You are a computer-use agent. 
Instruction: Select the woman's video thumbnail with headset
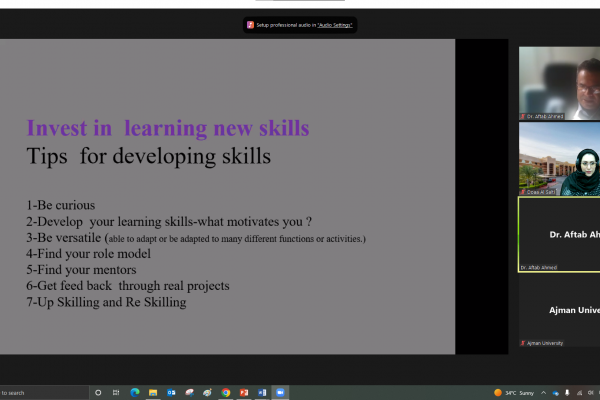click(x=559, y=160)
